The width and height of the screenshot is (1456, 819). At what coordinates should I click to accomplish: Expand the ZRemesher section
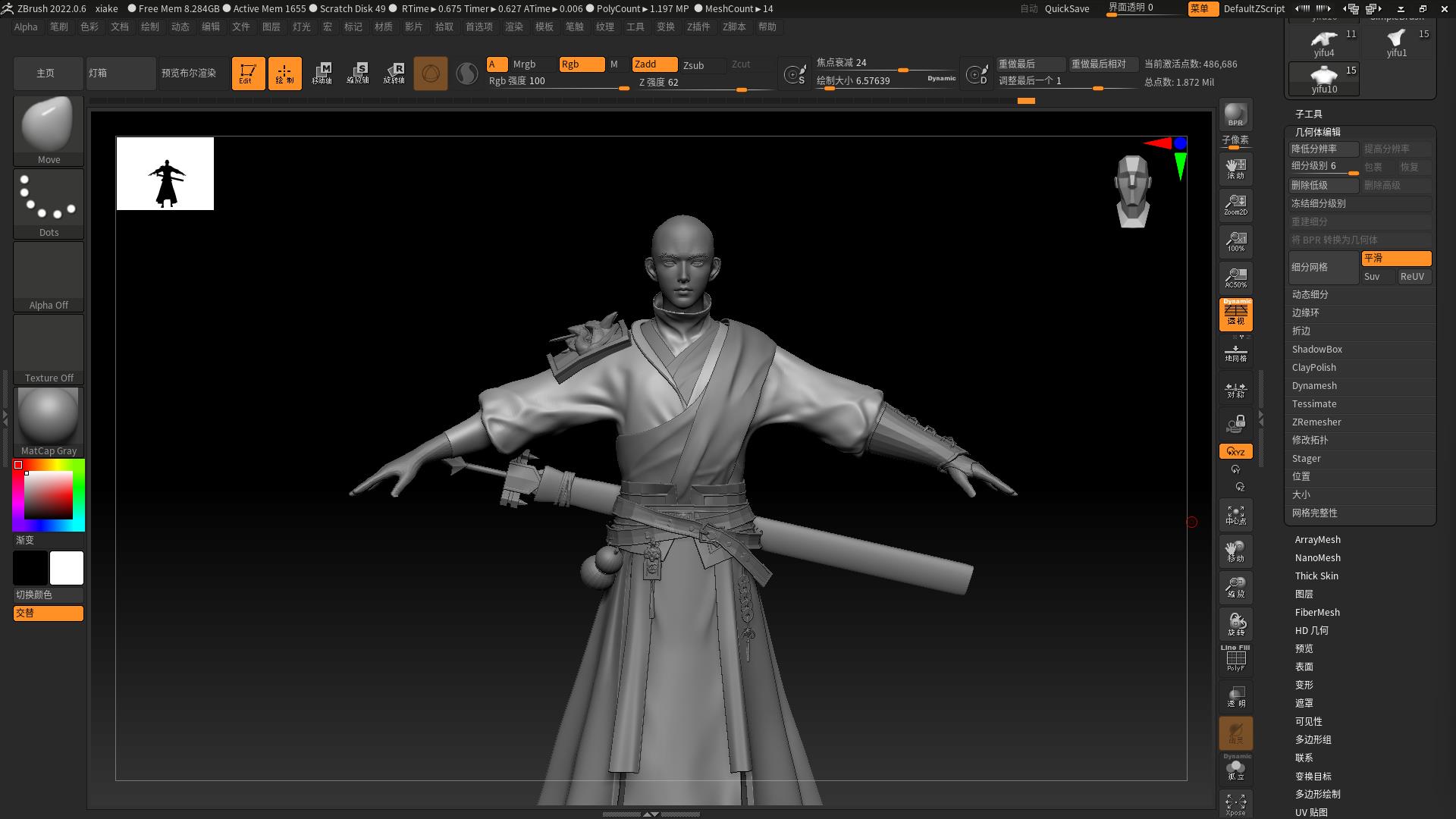click(x=1316, y=422)
